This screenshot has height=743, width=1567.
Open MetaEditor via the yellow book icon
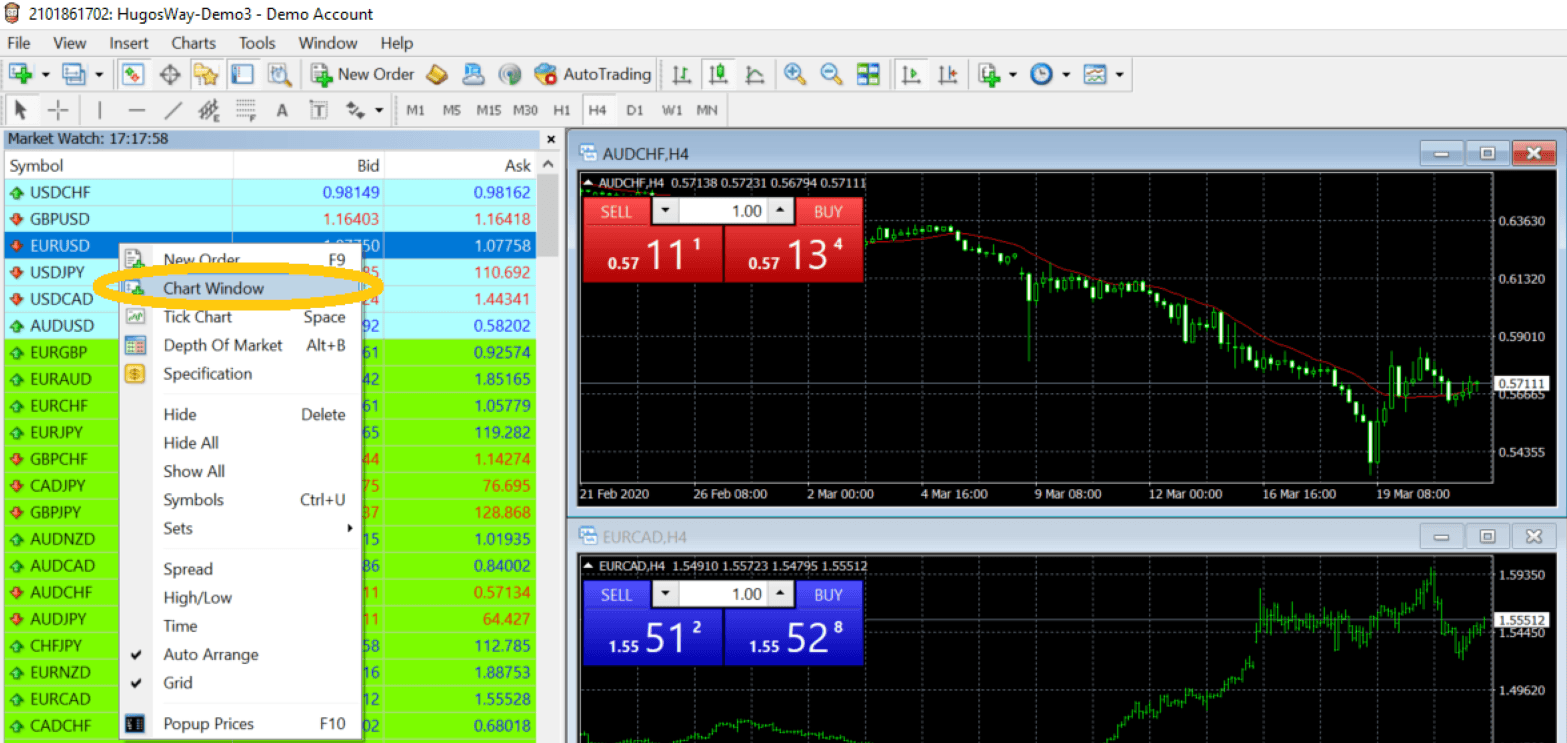[436, 74]
